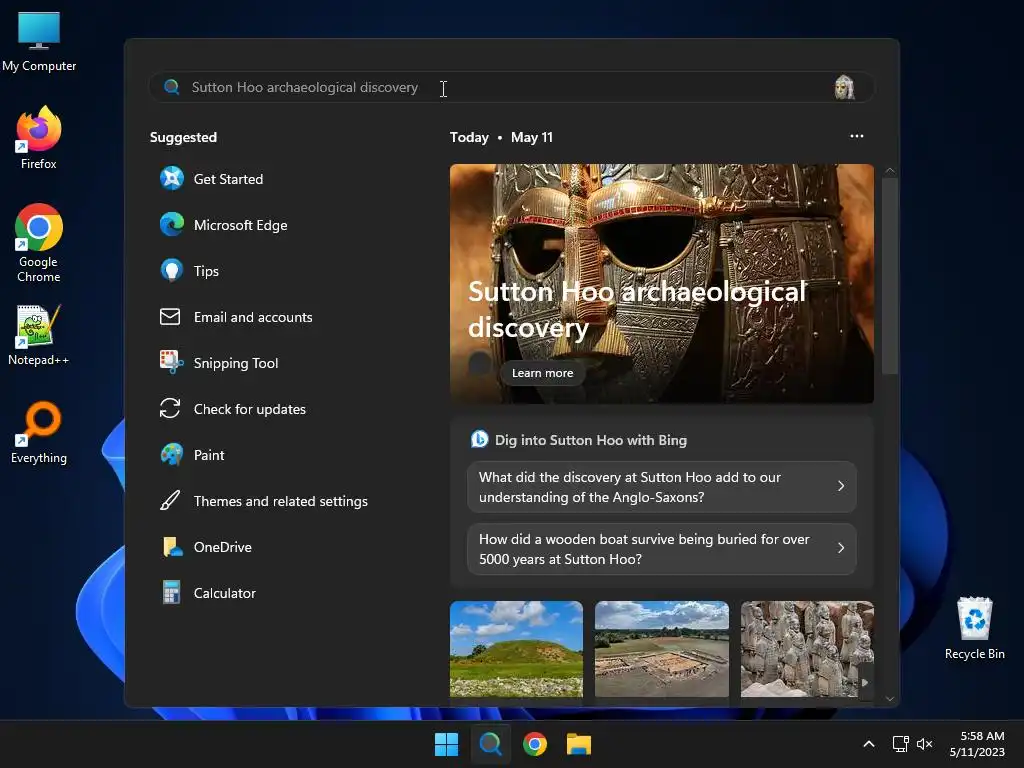Click the search input field

511,88
